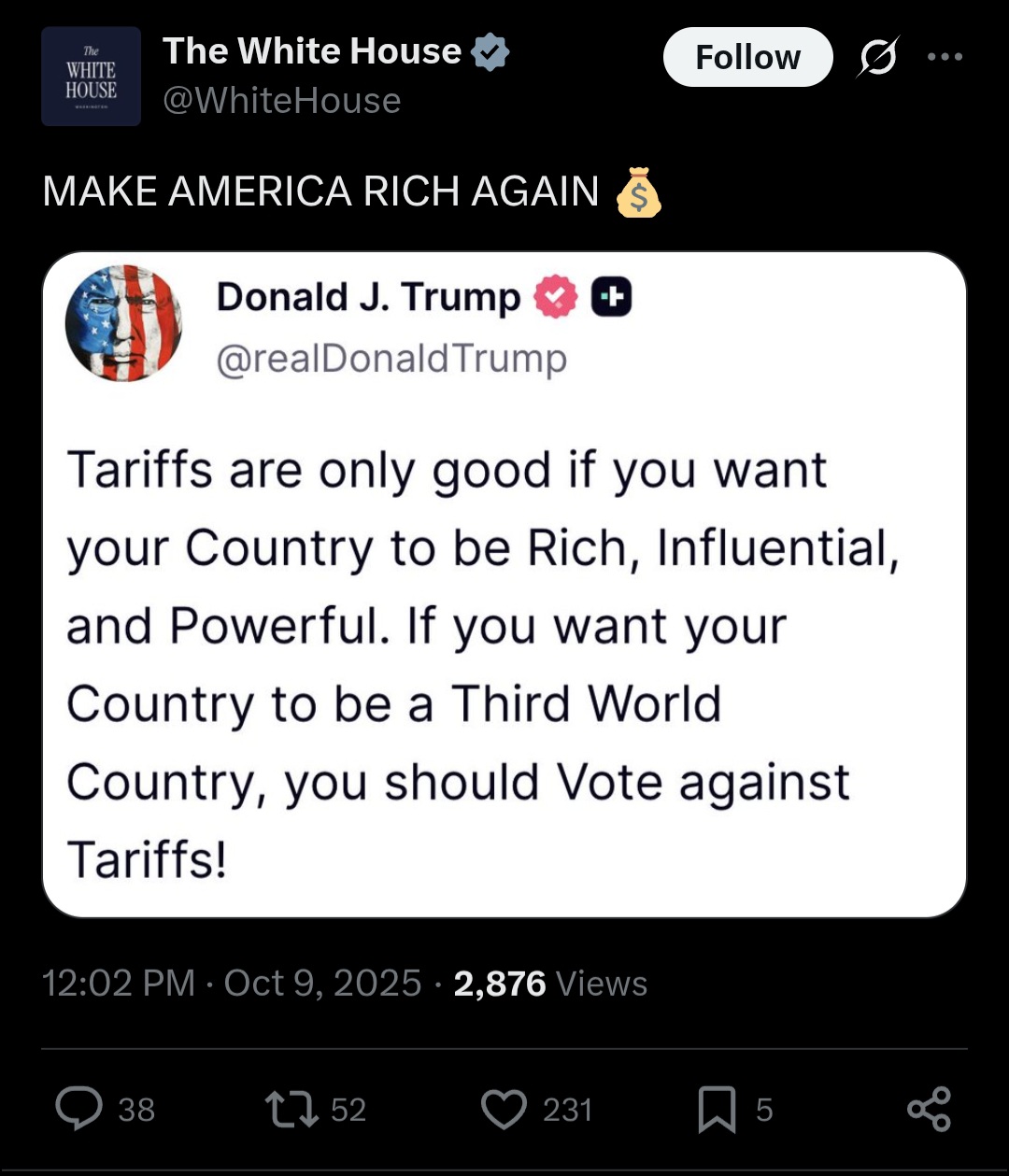The width and height of the screenshot is (1009, 1176).
Task: Follow The White House account
Action: pyautogui.click(x=747, y=57)
